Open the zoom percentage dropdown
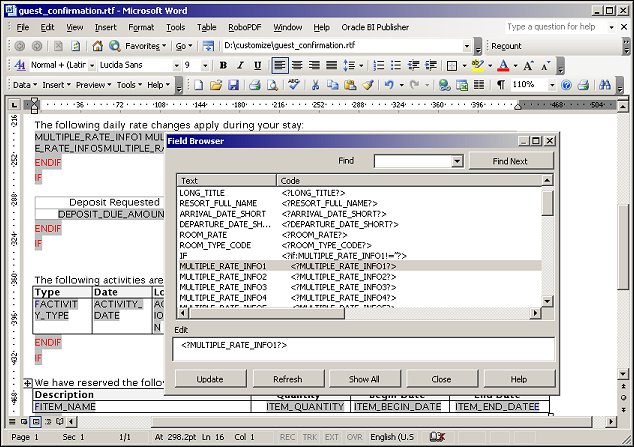 point(555,85)
